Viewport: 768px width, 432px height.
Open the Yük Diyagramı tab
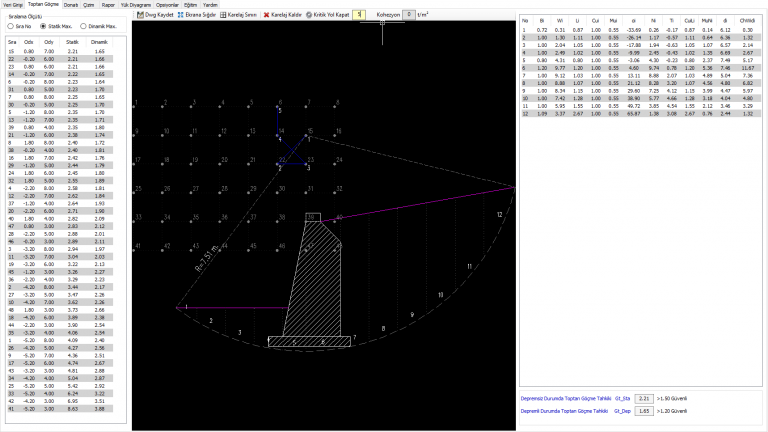pos(136,5)
